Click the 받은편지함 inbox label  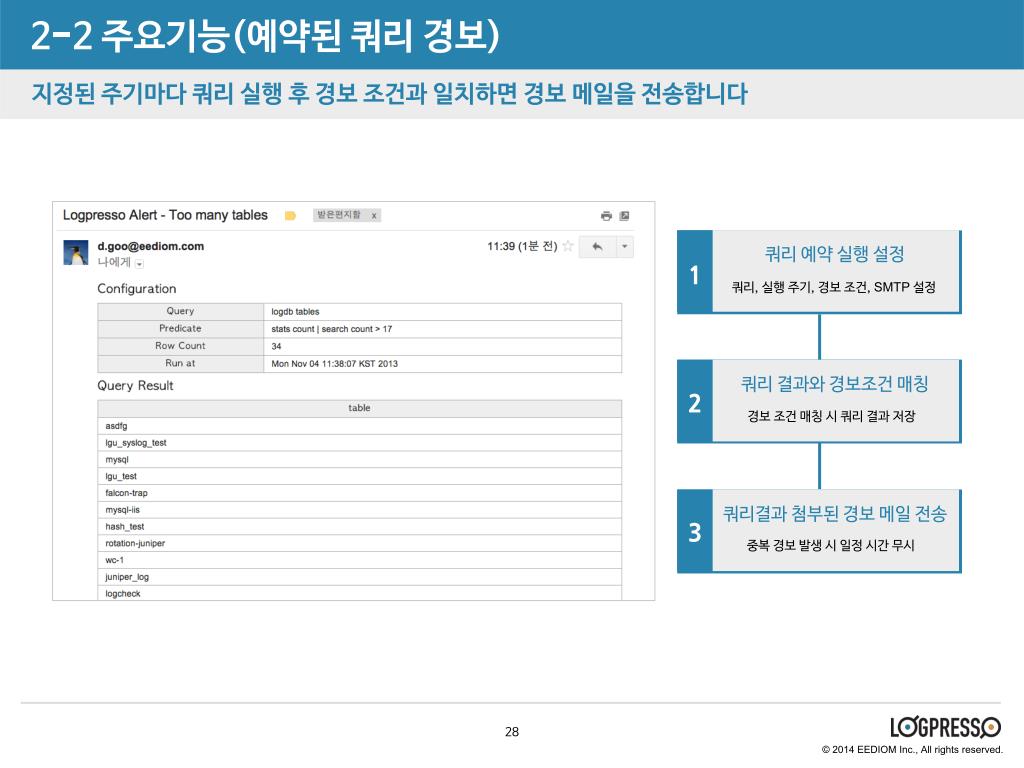[338, 215]
